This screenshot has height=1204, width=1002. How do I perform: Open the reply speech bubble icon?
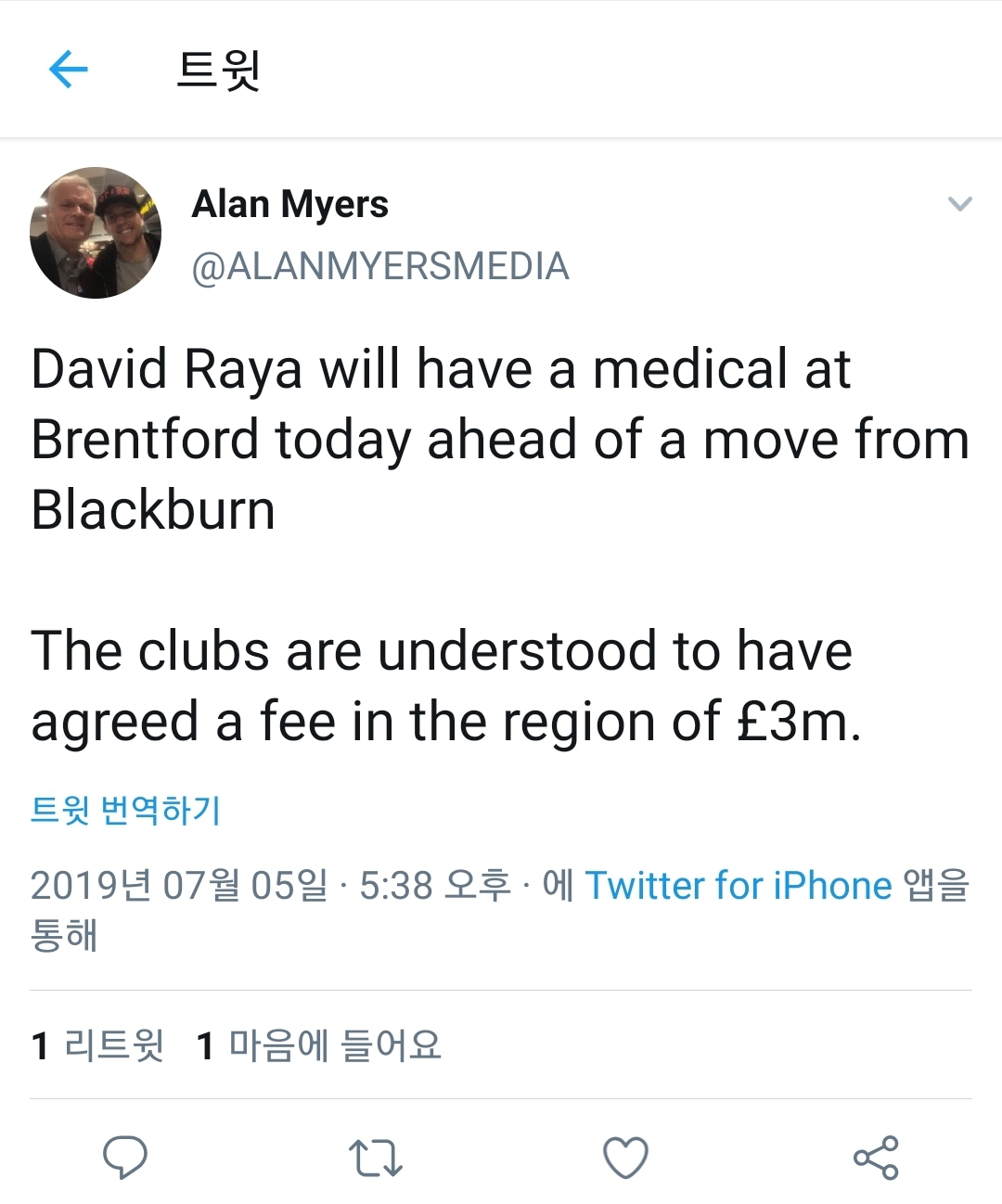click(x=125, y=1157)
